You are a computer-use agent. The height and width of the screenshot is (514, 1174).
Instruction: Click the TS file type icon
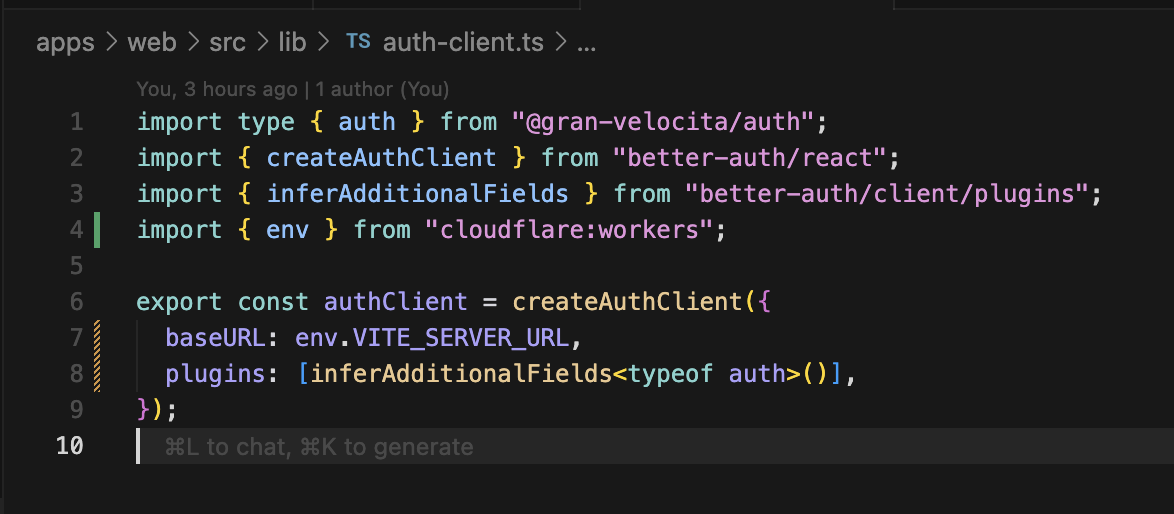358,42
